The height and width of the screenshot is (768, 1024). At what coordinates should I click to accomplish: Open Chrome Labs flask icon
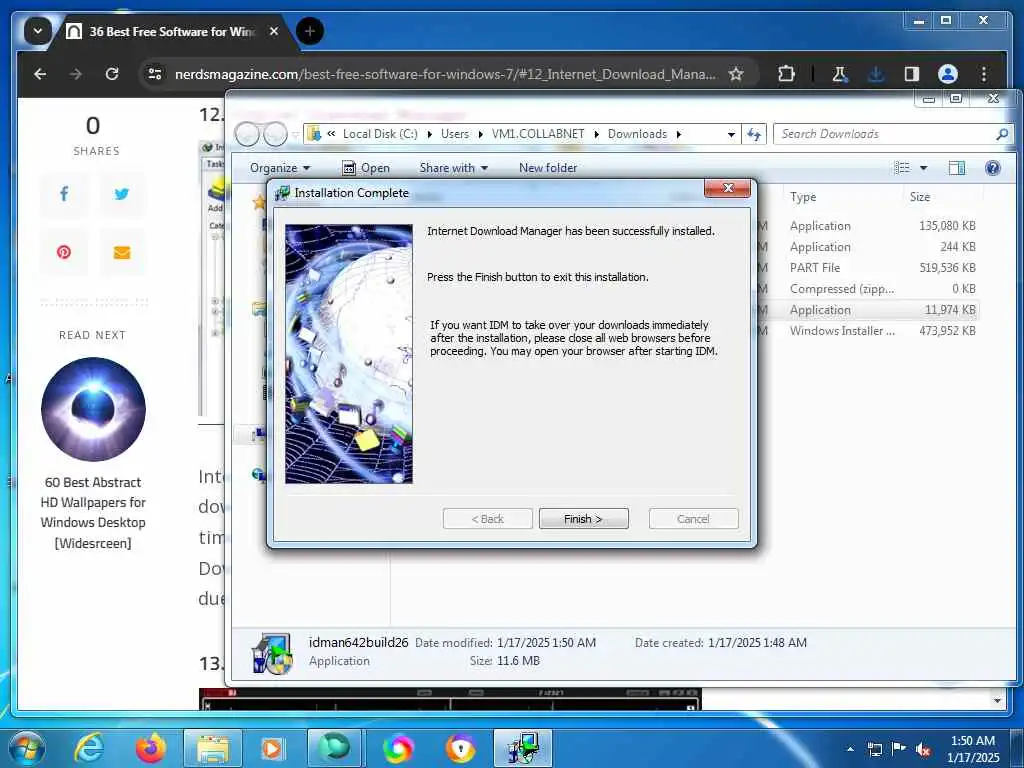tap(840, 74)
